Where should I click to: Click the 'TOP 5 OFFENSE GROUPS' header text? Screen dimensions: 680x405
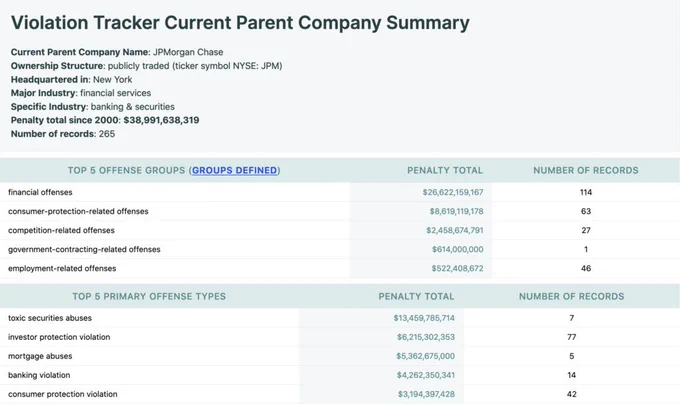(126, 170)
